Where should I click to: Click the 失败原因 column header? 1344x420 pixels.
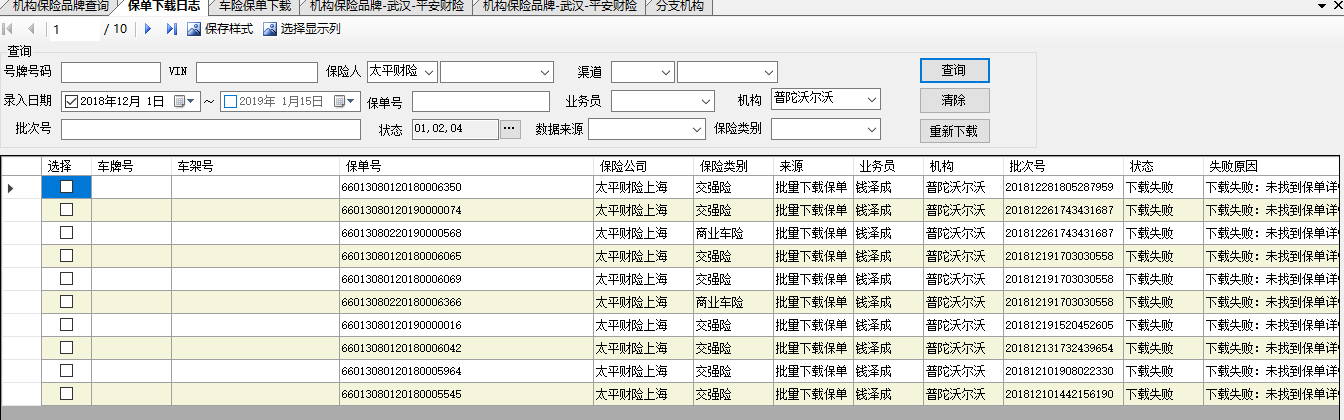[1272, 166]
